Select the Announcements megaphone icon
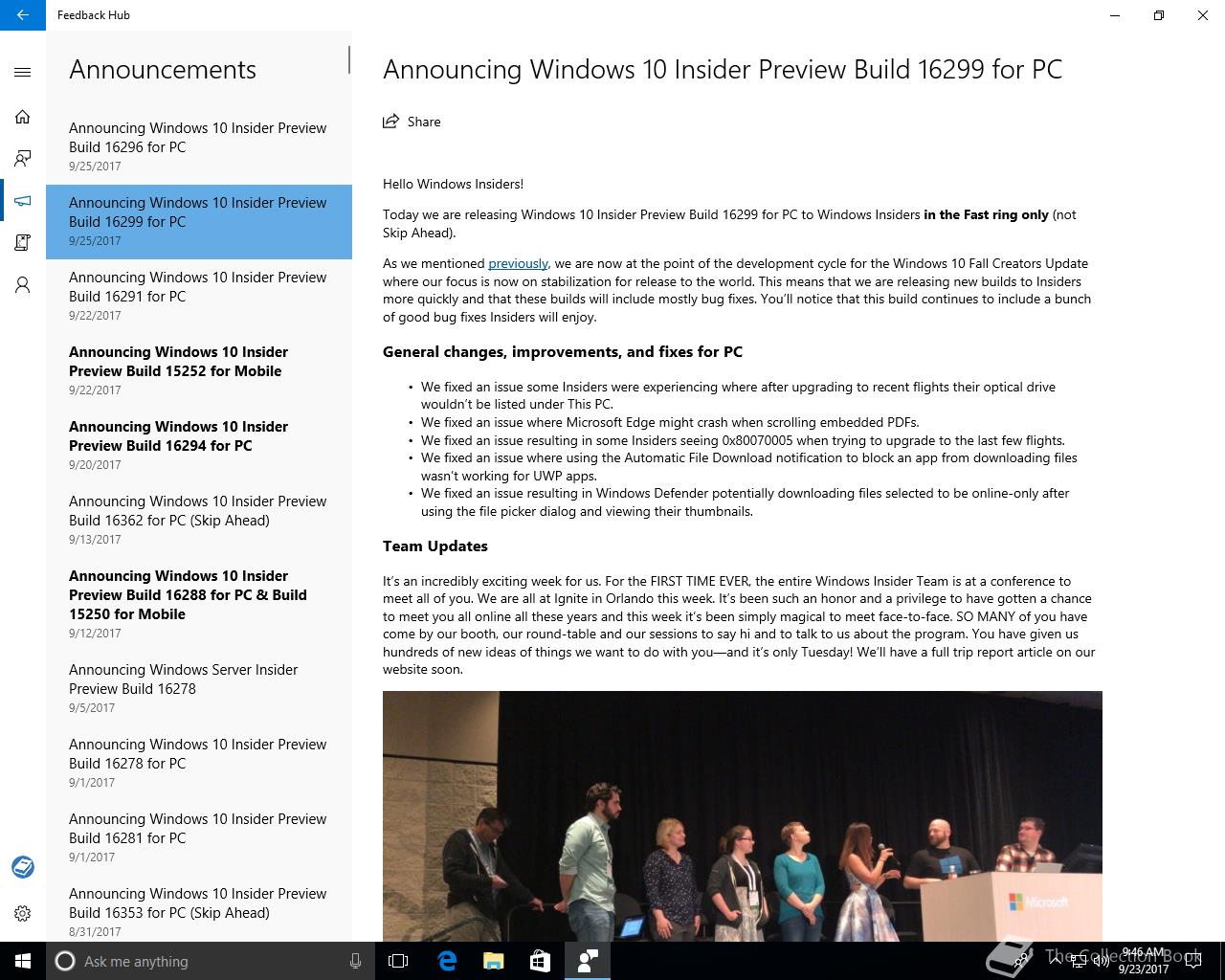 (x=23, y=201)
